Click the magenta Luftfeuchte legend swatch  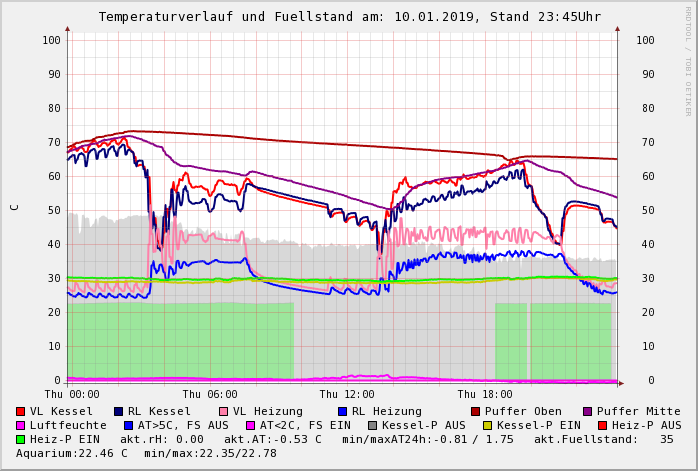(x=21, y=426)
